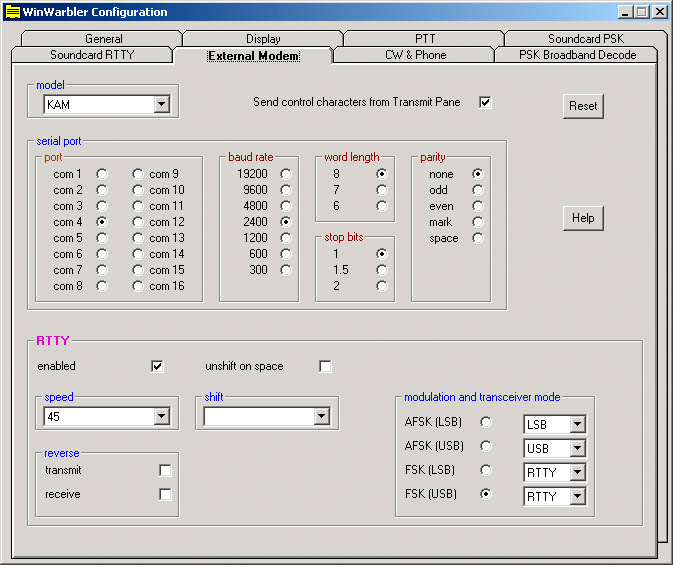The image size is (673, 565).
Task: Set baud rate to 4800
Action: click(286, 206)
